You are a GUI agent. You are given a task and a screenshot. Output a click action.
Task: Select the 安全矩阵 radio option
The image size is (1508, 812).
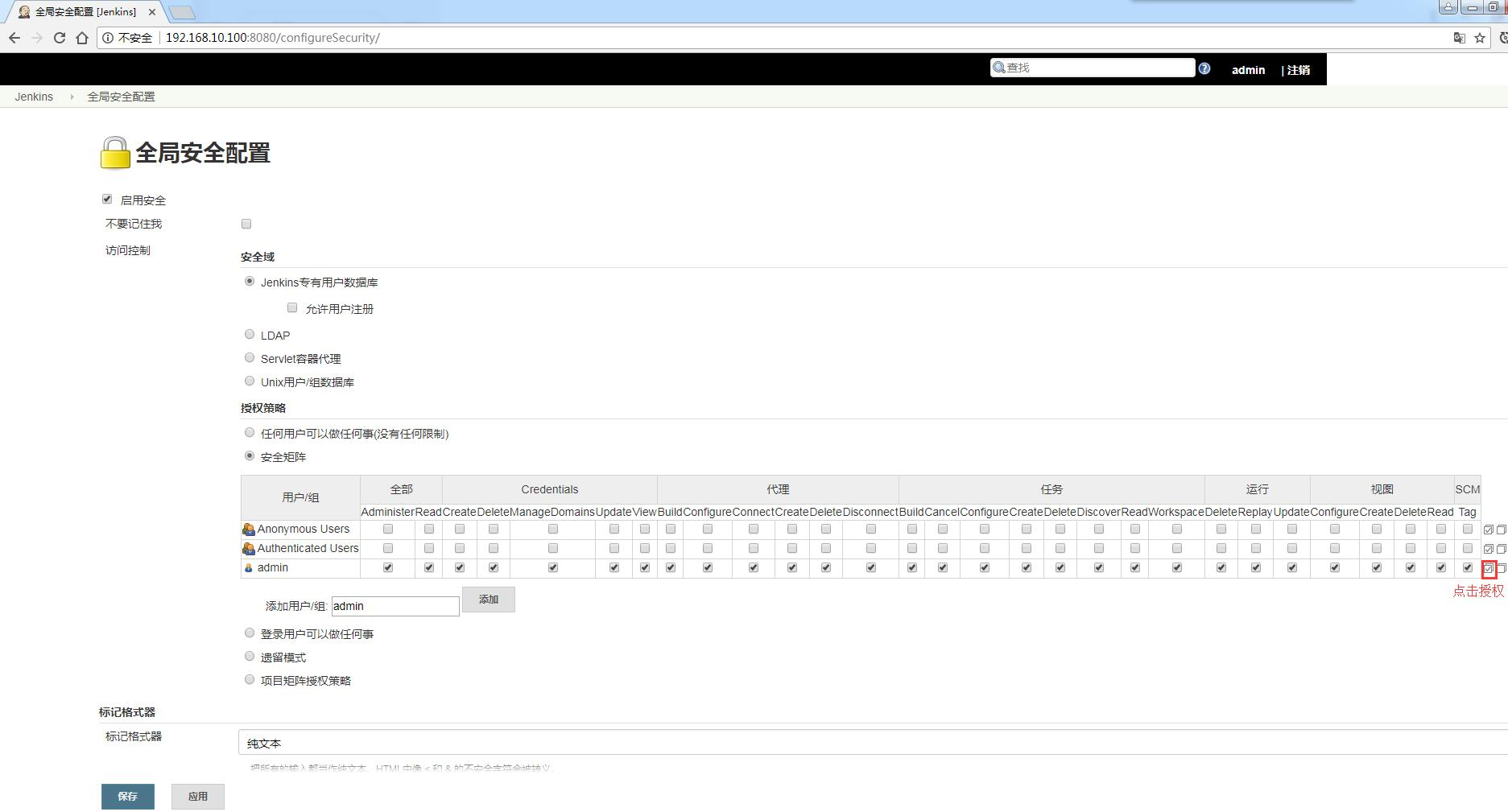[250, 455]
